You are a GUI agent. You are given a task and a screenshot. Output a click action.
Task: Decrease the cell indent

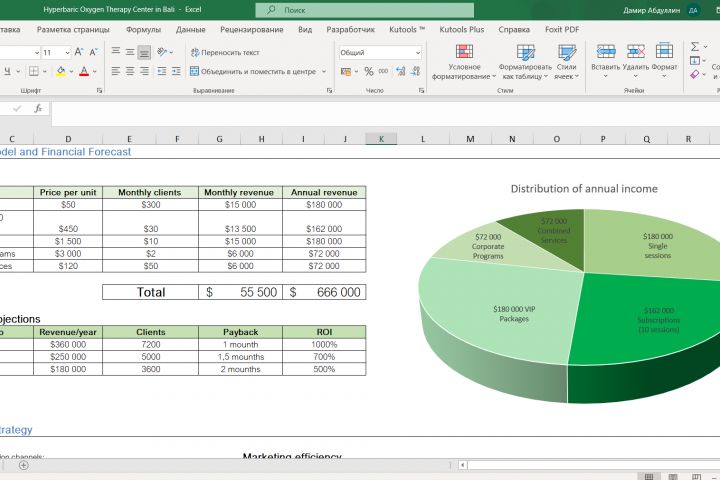[x=162, y=71]
